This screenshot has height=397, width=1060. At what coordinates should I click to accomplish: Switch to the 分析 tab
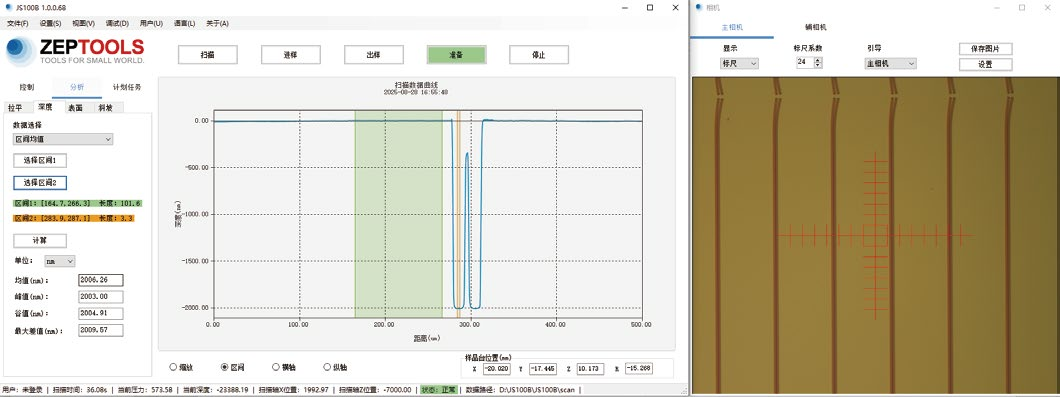pyautogui.click(x=77, y=87)
